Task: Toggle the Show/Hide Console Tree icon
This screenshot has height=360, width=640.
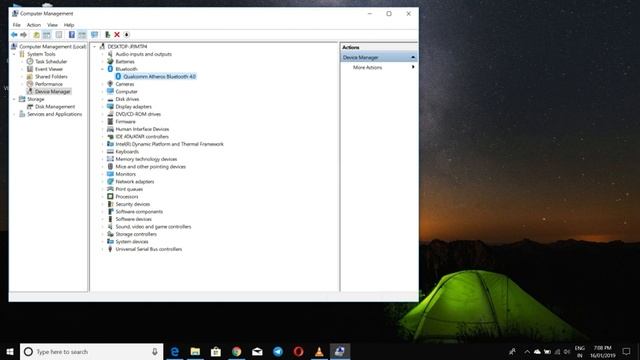Action: 47,35
